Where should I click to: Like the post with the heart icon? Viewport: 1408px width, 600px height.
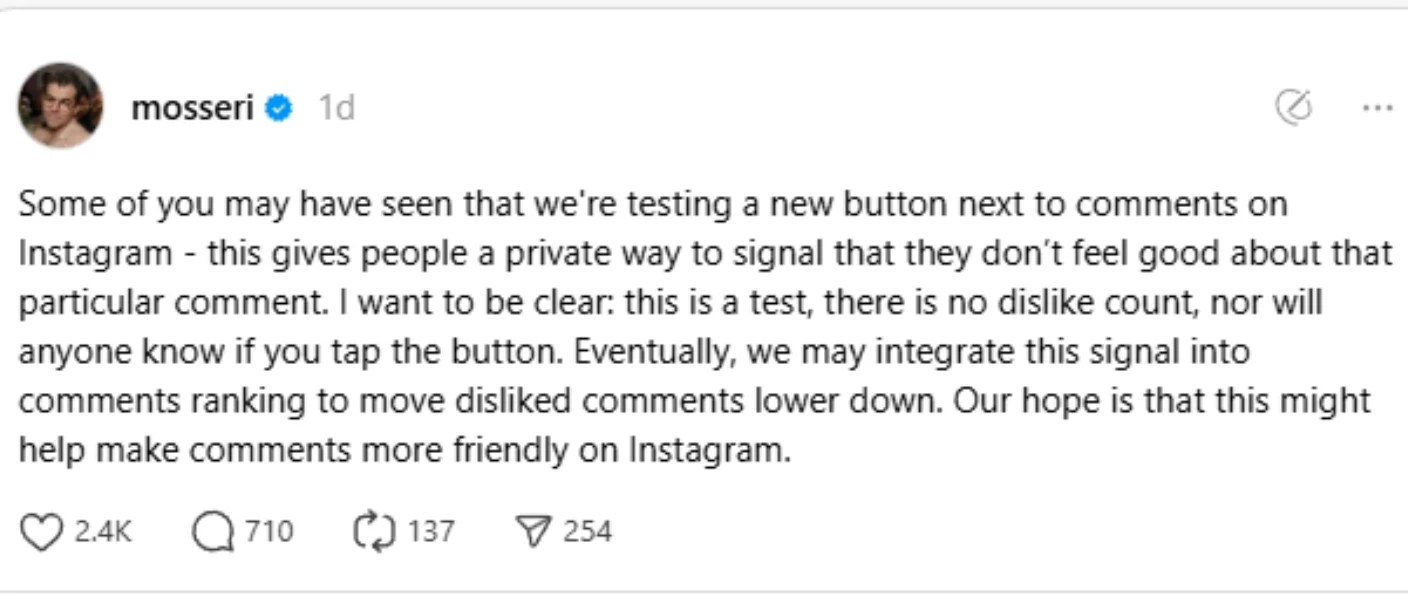[41, 533]
